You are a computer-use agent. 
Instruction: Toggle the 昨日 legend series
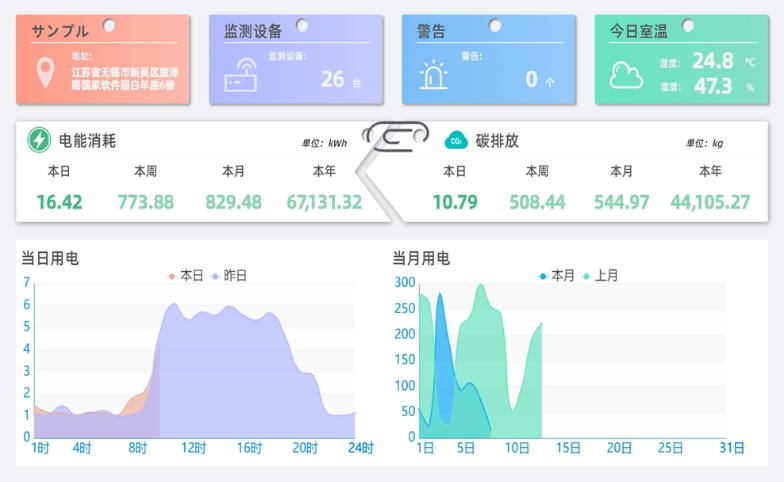[x=229, y=276]
